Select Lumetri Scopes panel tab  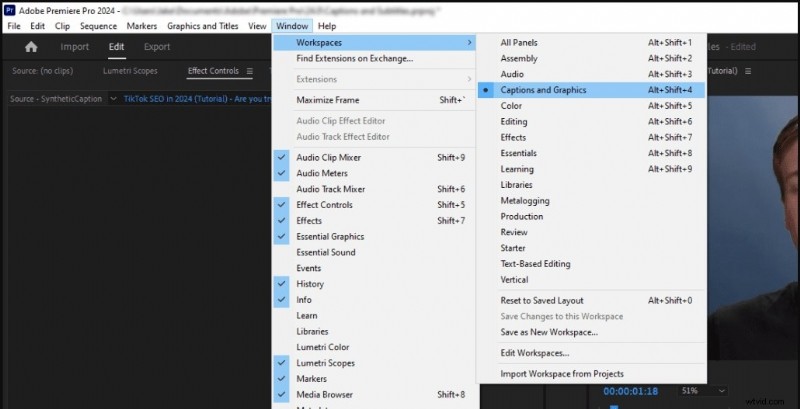130,71
